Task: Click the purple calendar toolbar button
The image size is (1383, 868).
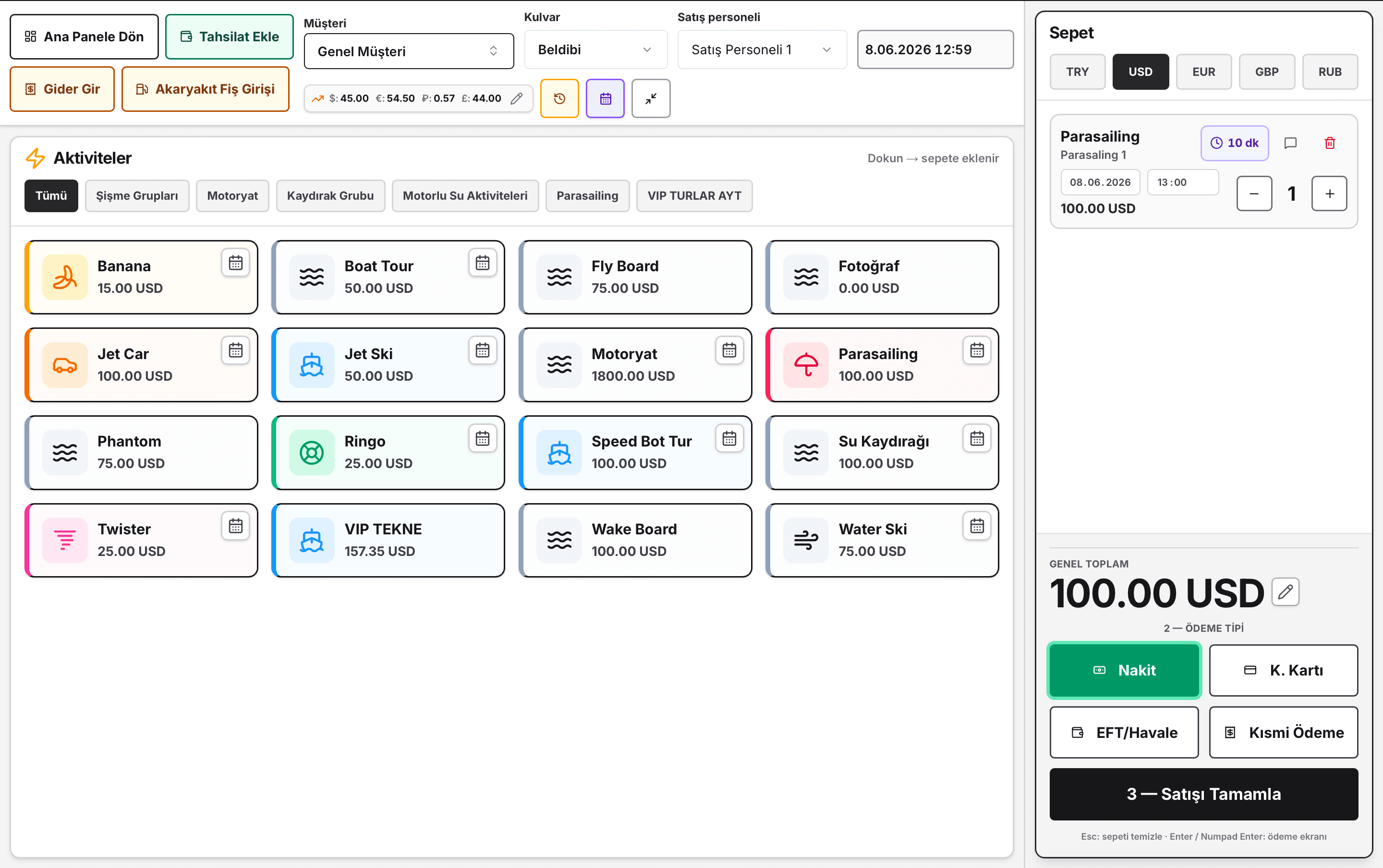Action: click(605, 99)
